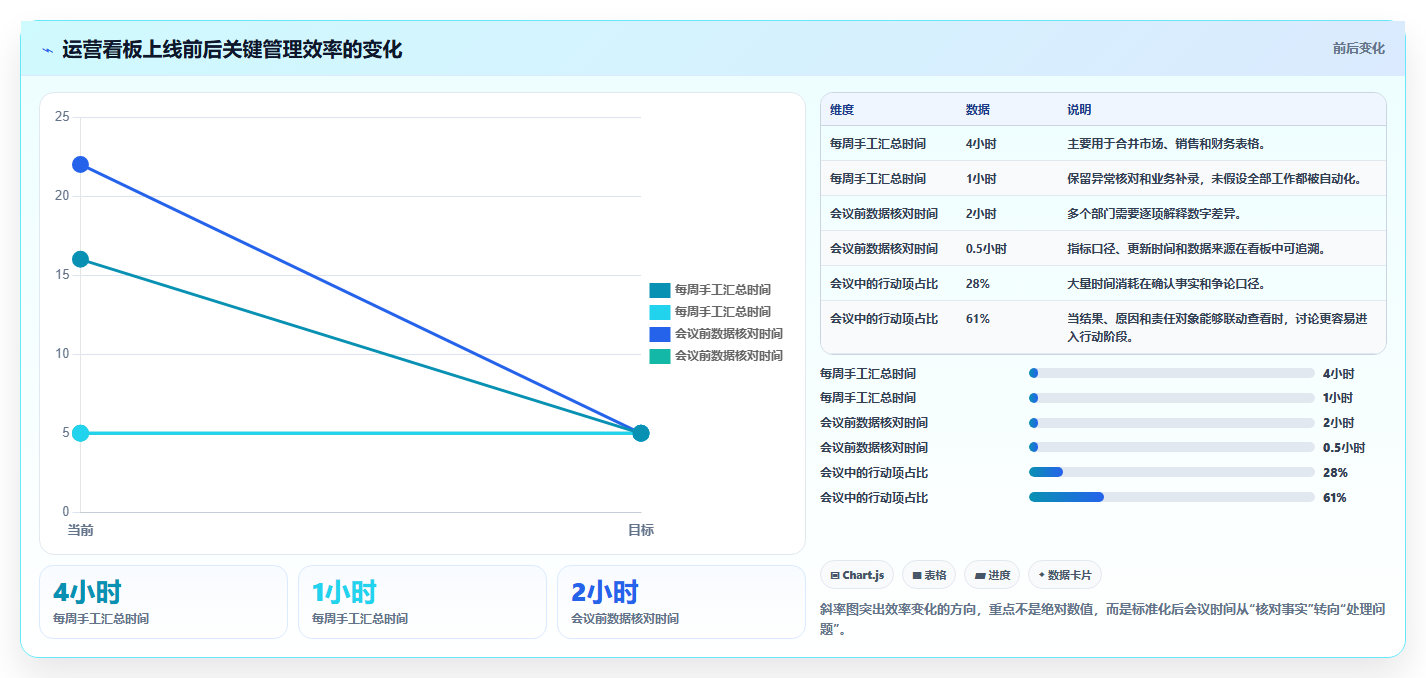Toggle the blue legend swatch for 会议前数据核对时间
Screen dimensions: 1426x678
click(x=659, y=334)
